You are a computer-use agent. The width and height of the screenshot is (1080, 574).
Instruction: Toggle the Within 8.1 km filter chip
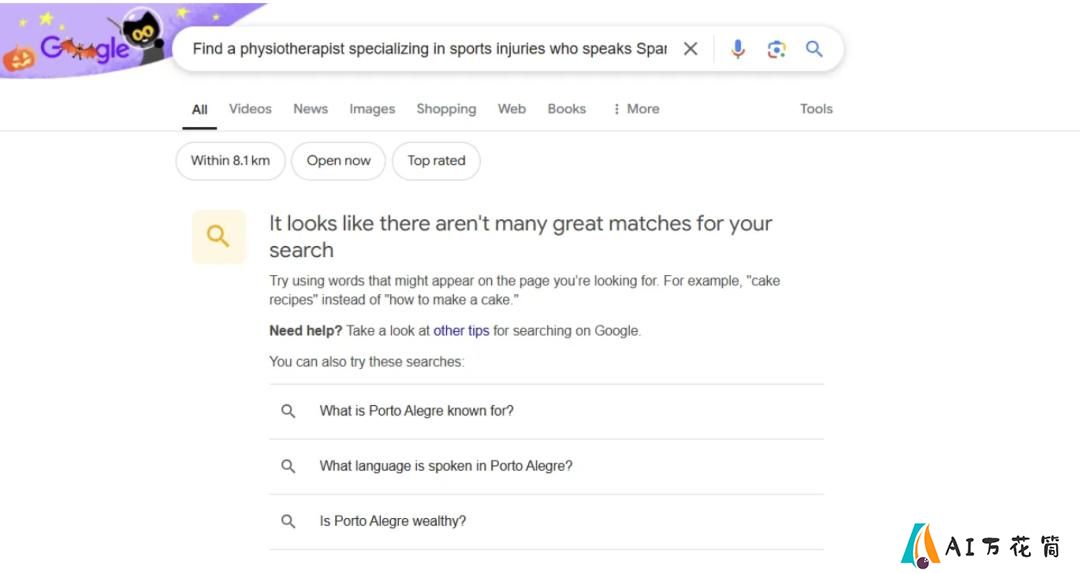tap(230, 161)
